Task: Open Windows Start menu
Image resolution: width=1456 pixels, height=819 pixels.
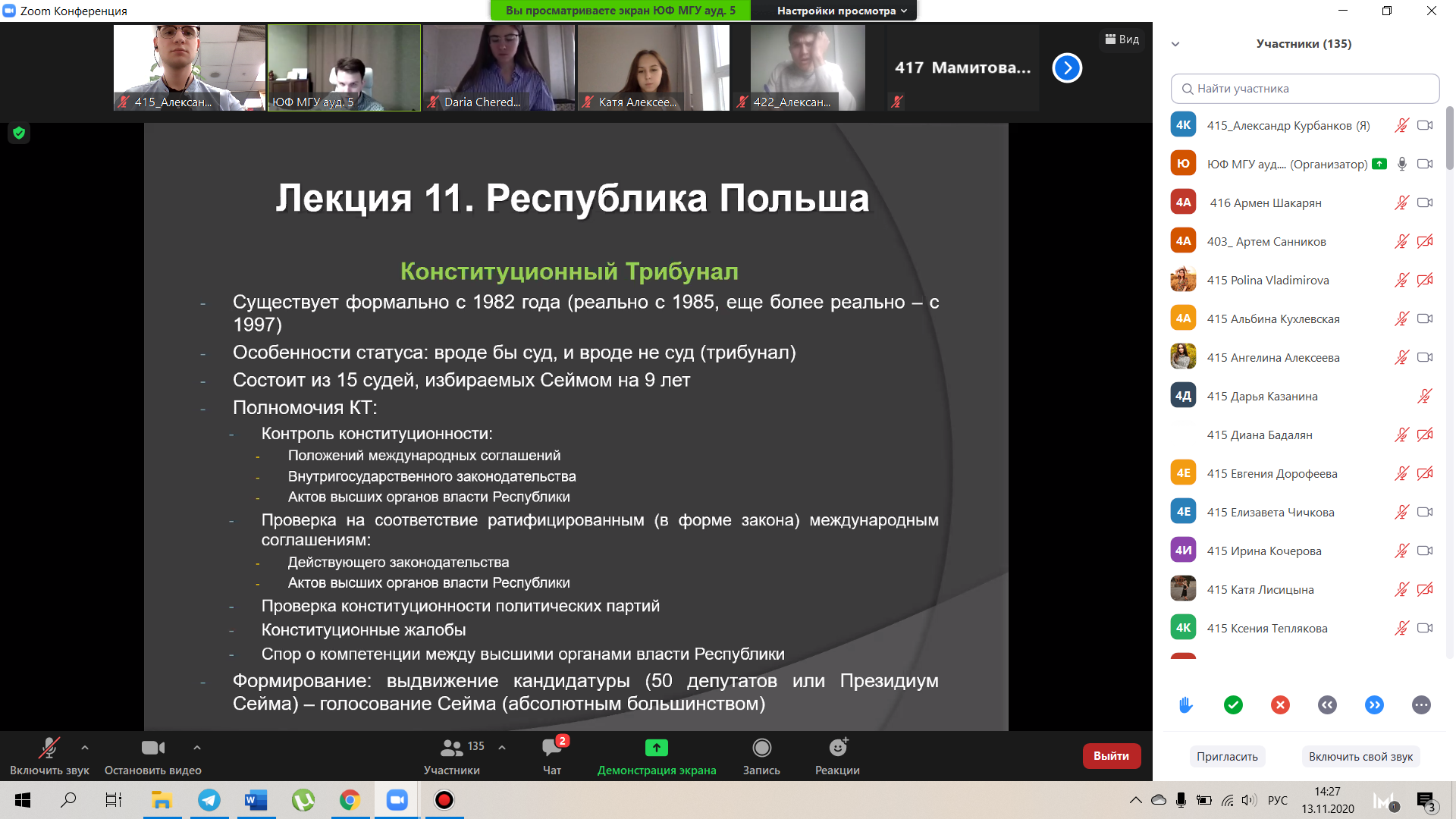Action: tap(23, 800)
